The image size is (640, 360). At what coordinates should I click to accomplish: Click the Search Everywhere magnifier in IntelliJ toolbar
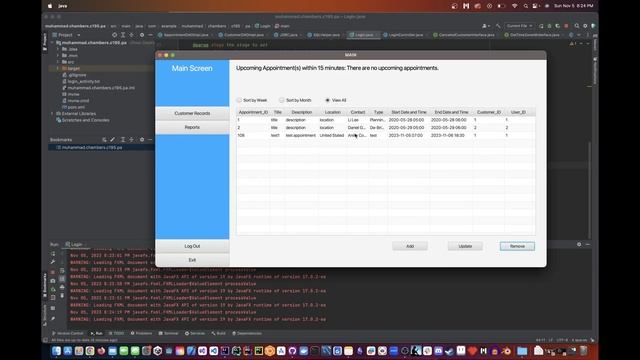(x=577, y=26)
